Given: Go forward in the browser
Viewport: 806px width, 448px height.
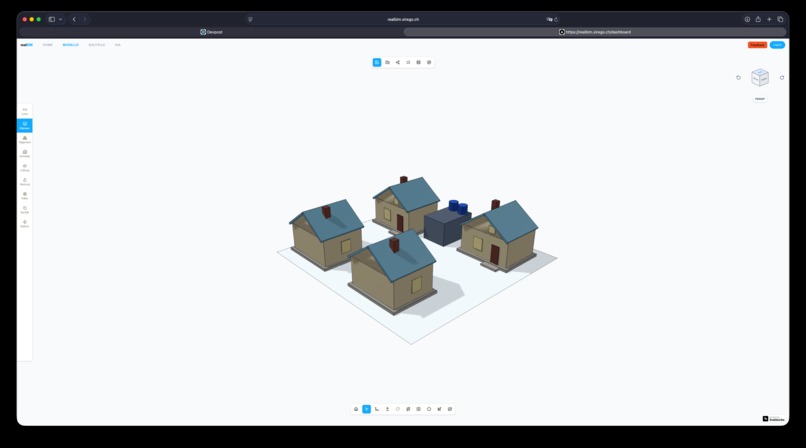Looking at the screenshot, I should [x=85, y=20].
